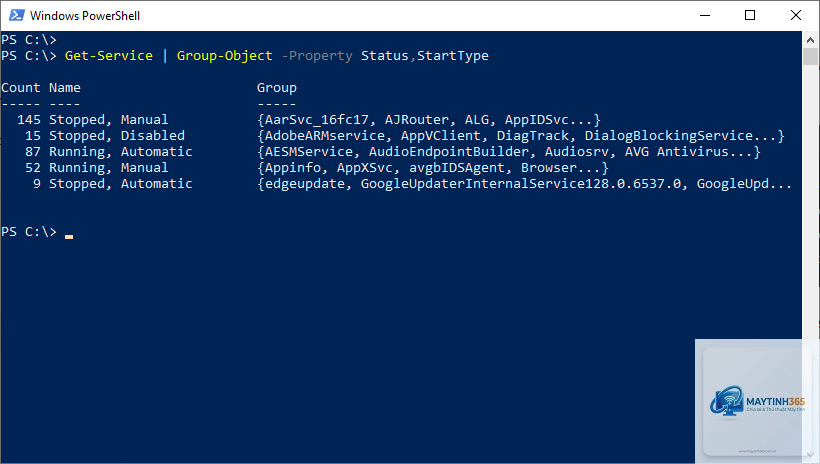Click the count value 15
820x464 pixels.
pos(32,135)
